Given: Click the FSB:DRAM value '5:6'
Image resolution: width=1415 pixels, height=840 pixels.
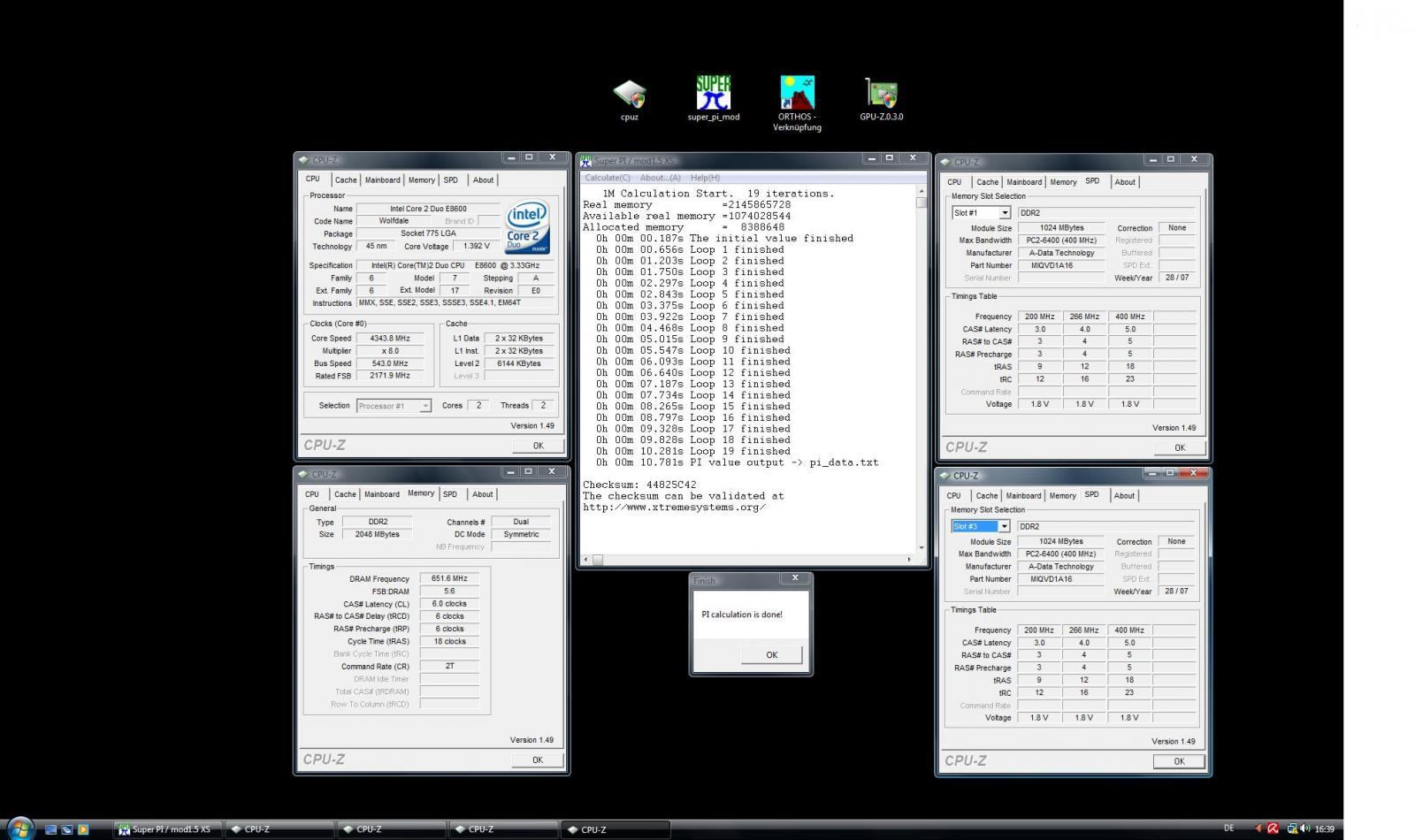Looking at the screenshot, I should (449, 592).
